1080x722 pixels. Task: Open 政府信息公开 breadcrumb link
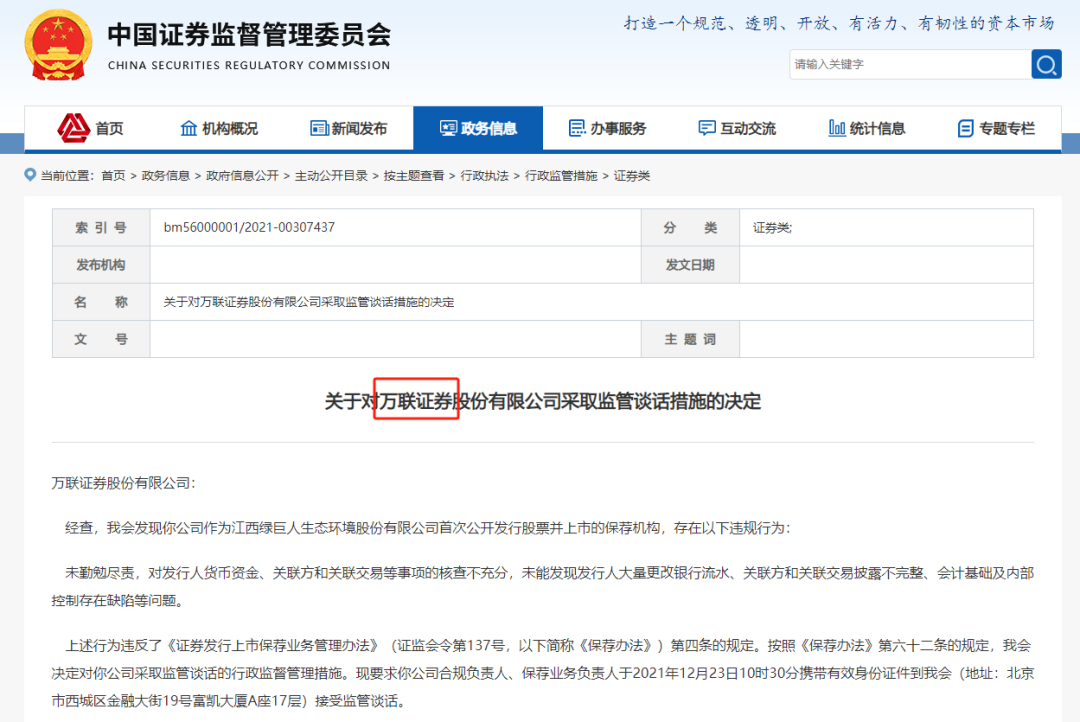(x=242, y=176)
